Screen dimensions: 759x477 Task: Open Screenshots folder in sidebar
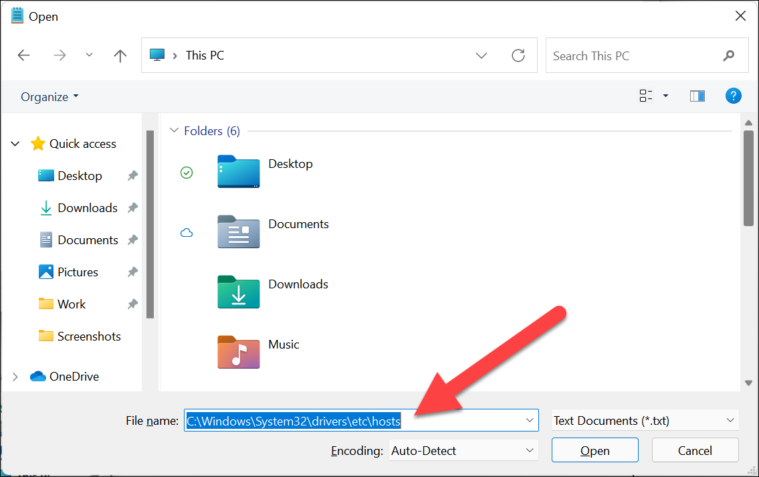click(x=89, y=336)
